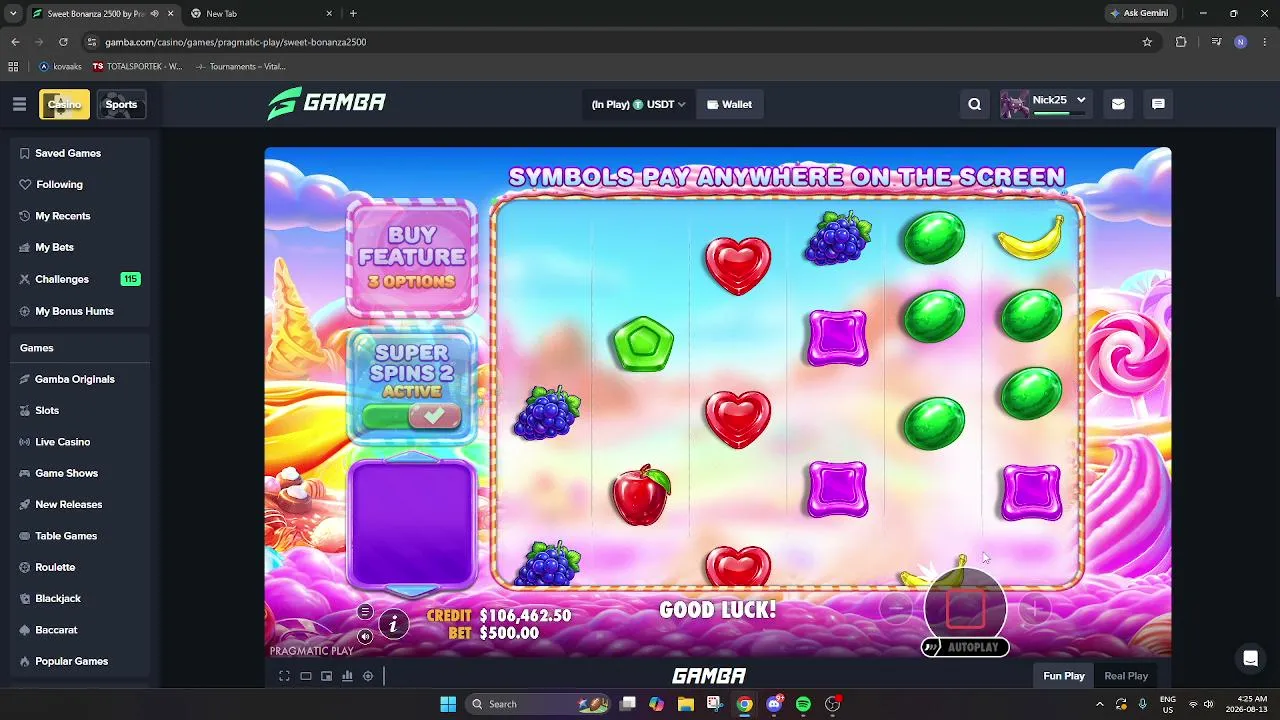
Task: Open Discord from the taskbar
Action: pyautogui.click(x=774, y=704)
